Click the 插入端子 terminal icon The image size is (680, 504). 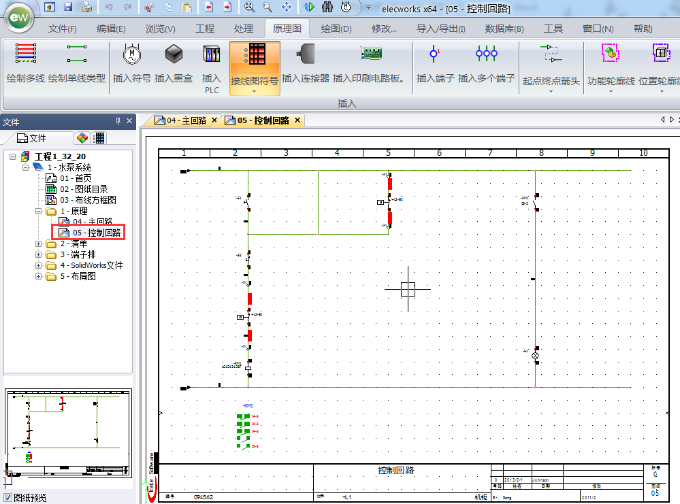click(433, 55)
